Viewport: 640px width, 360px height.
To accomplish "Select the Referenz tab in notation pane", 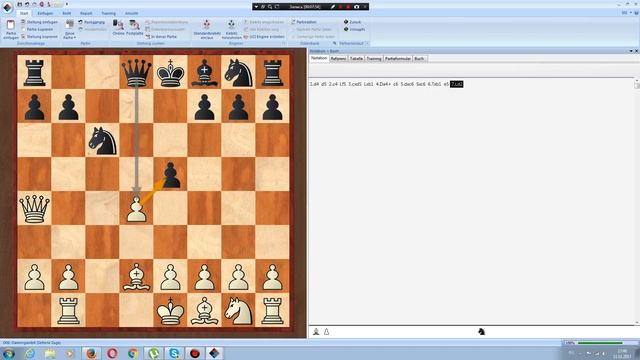I will point(338,59).
